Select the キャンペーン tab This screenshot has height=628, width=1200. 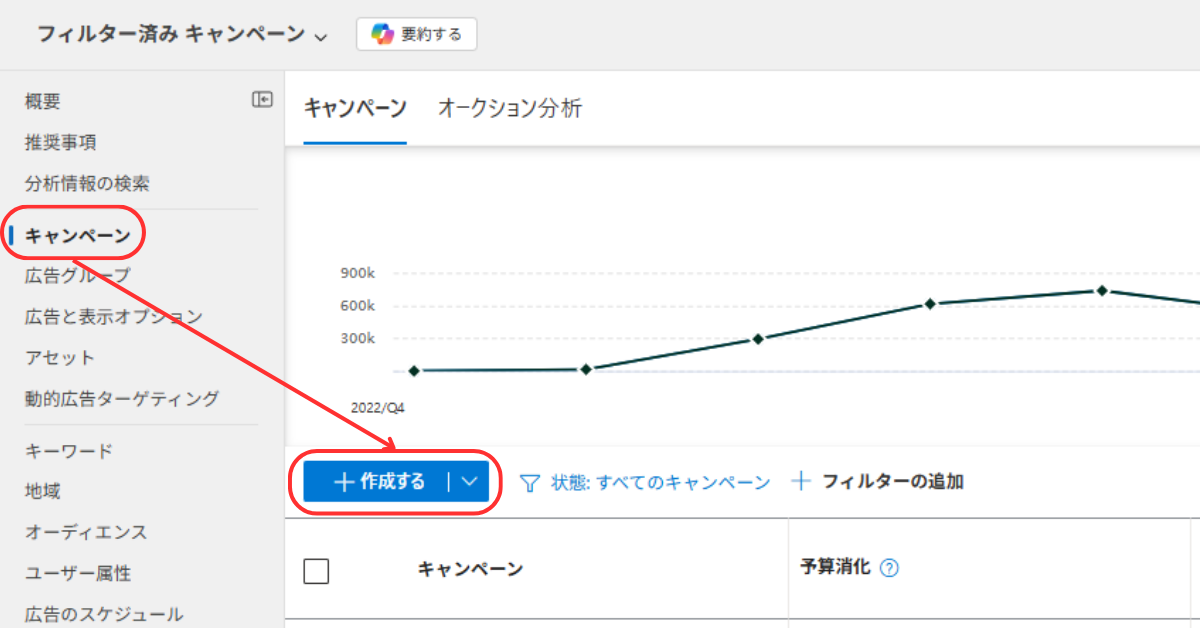tap(355, 109)
